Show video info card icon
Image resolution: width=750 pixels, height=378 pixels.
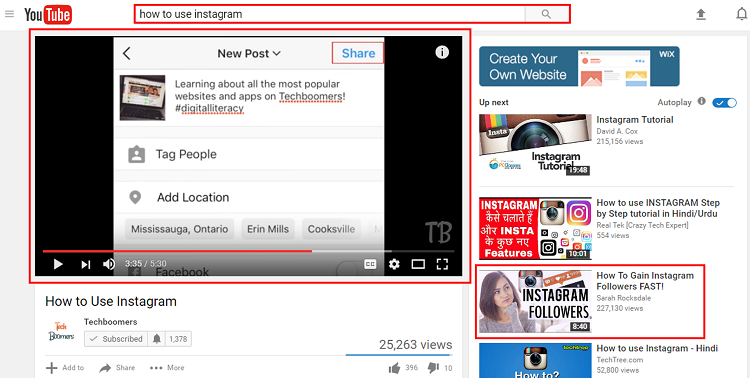442,52
